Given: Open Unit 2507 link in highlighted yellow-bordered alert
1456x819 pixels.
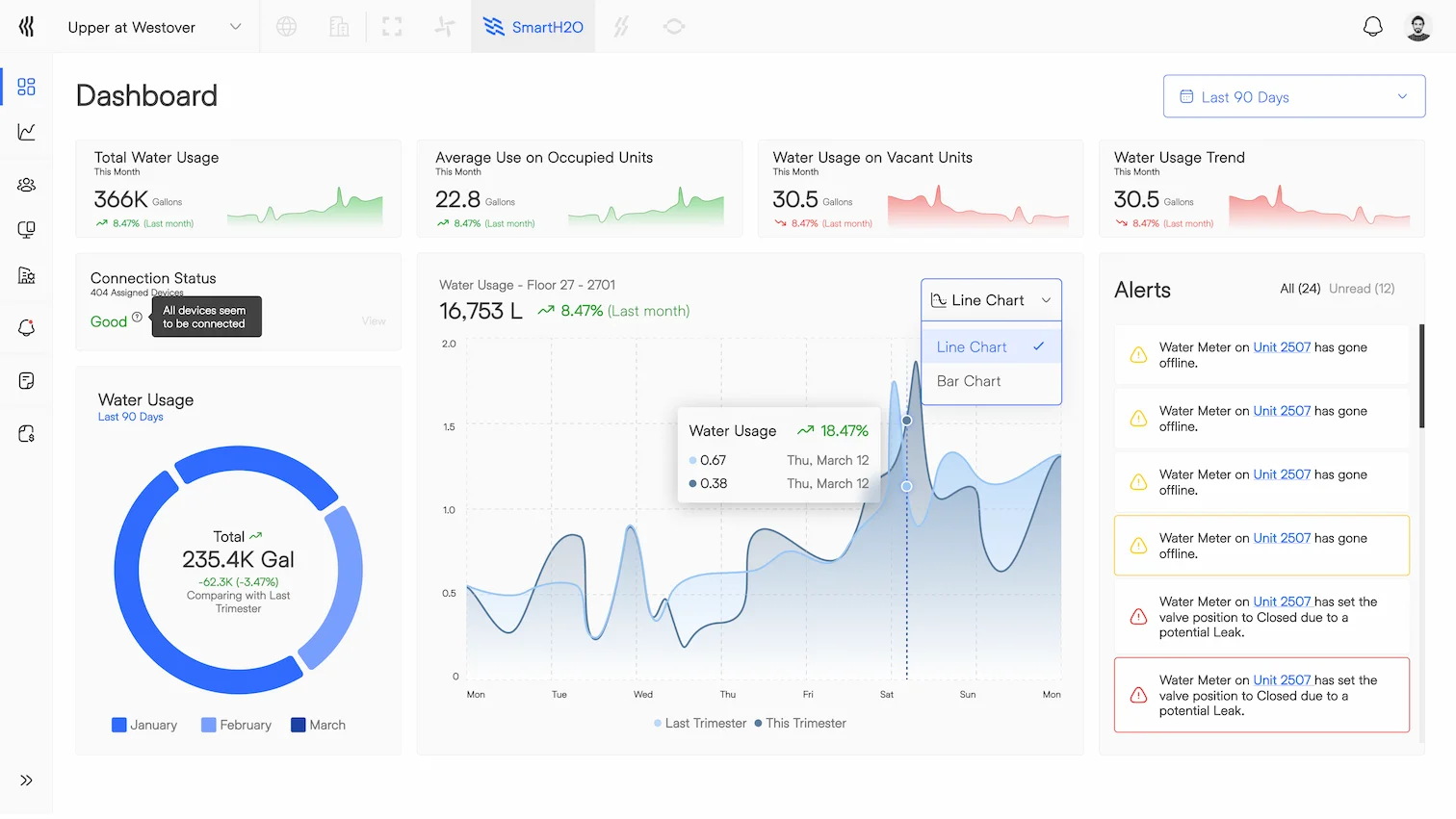Looking at the screenshot, I should [1282, 538].
